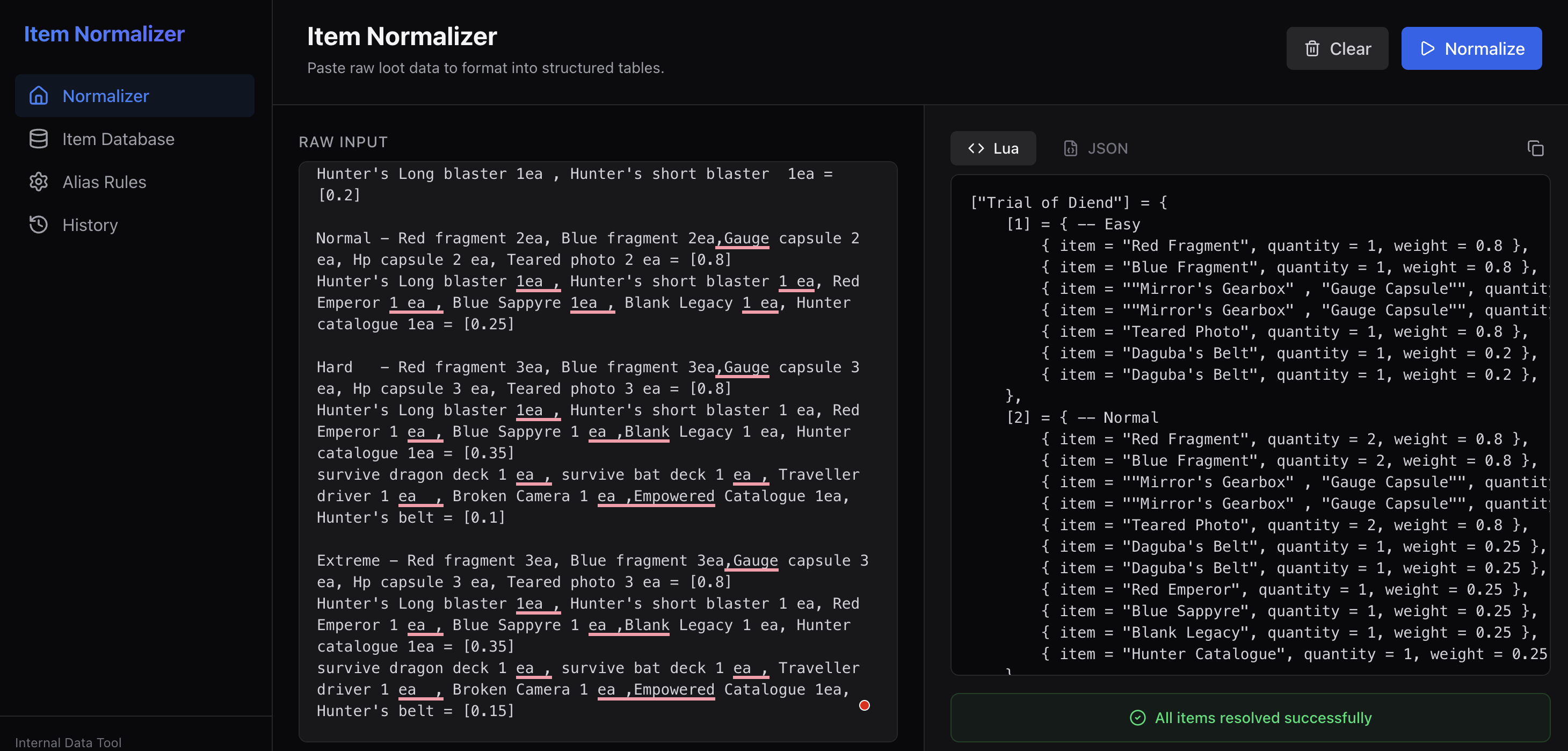Click the Item Database stack icon
Screen dimensions: 1568x751
pos(38,139)
